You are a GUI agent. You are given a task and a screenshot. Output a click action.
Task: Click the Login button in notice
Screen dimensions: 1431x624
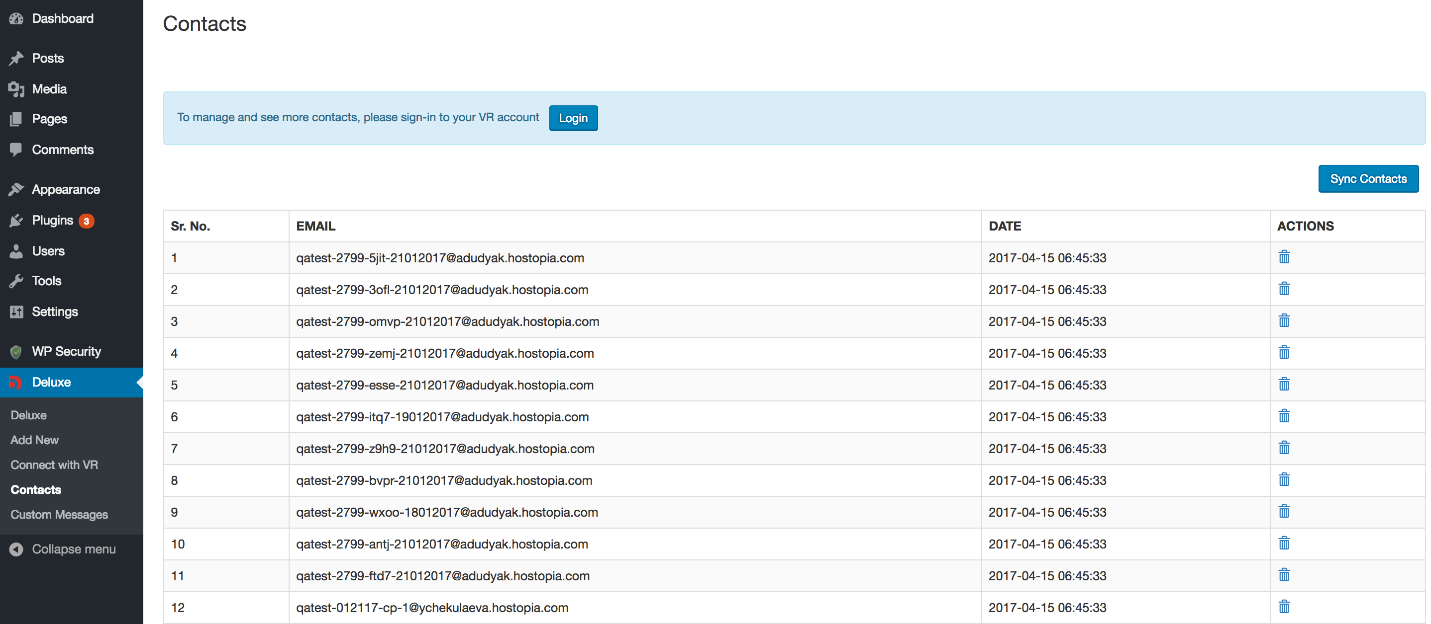[x=573, y=118]
